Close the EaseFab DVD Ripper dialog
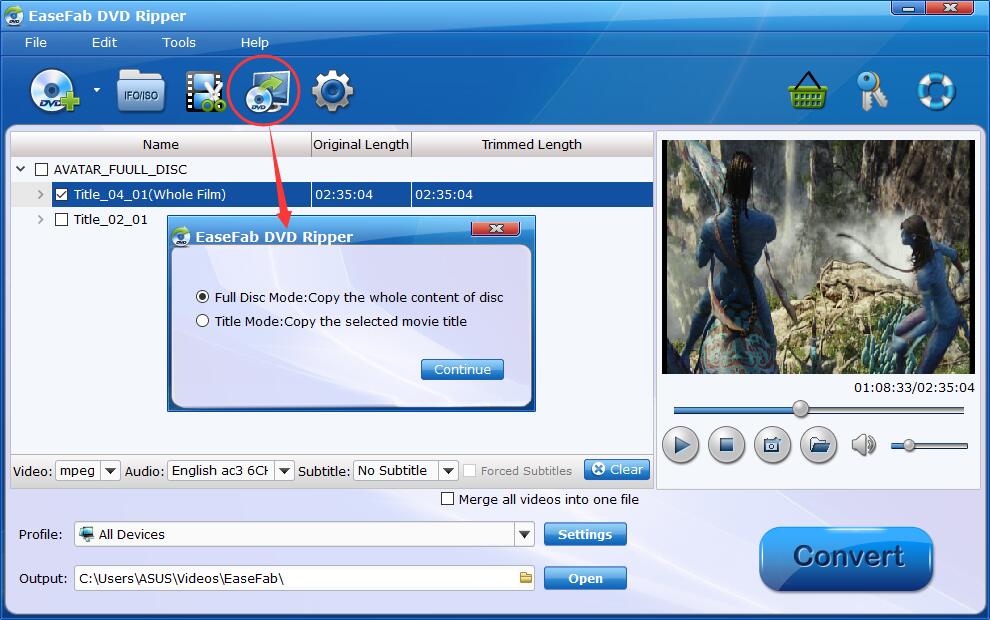Viewport: 990px width, 620px height. pos(496,229)
